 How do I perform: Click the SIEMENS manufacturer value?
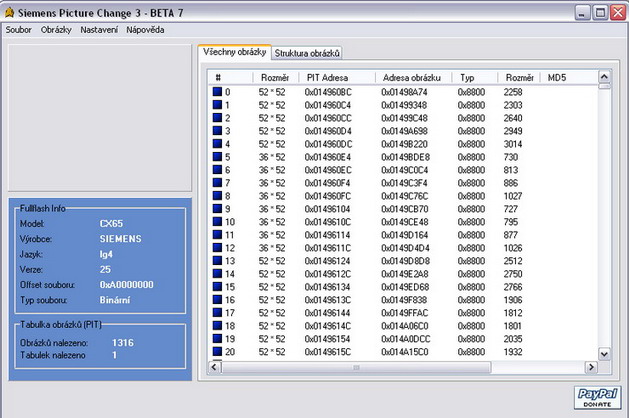point(120,239)
